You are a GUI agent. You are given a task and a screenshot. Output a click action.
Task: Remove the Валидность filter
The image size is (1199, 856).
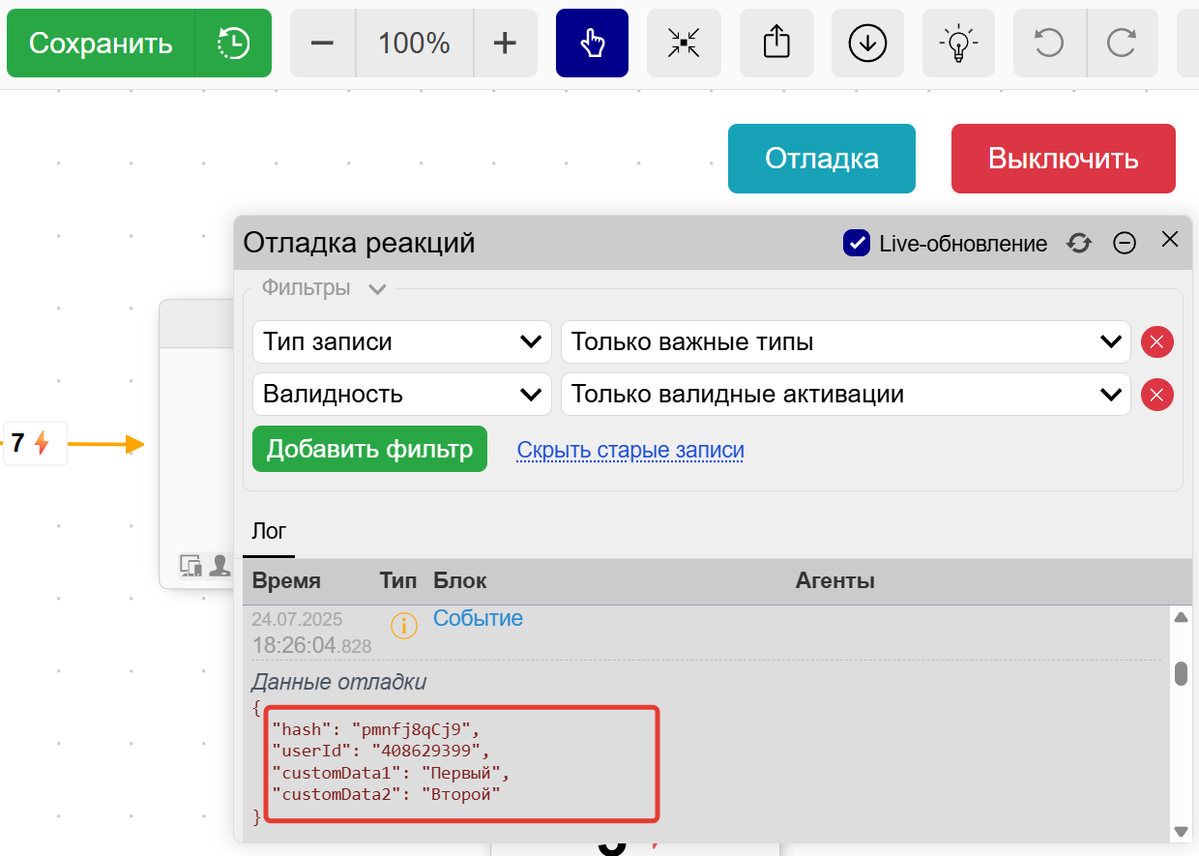click(1157, 394)
